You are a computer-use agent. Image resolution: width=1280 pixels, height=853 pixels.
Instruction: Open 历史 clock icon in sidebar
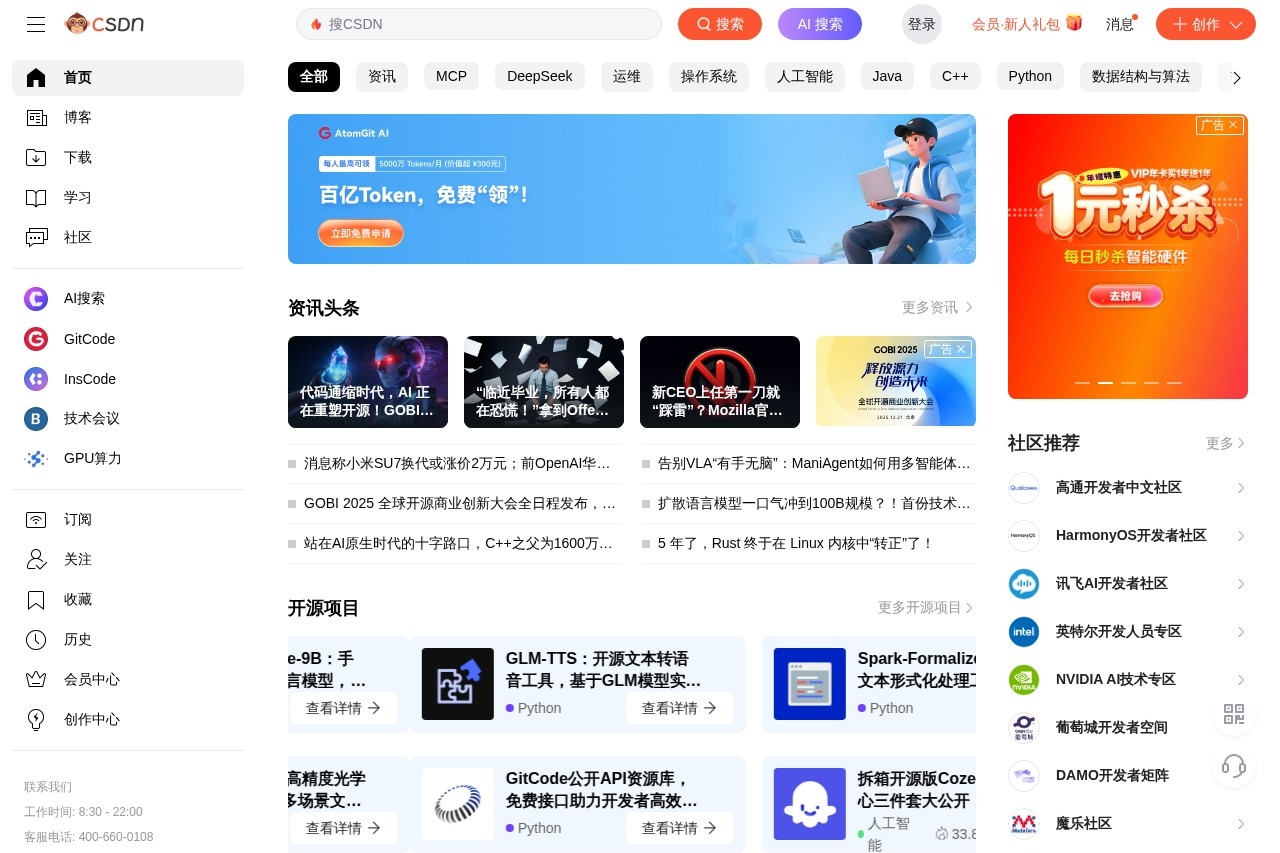pos(36,639)
